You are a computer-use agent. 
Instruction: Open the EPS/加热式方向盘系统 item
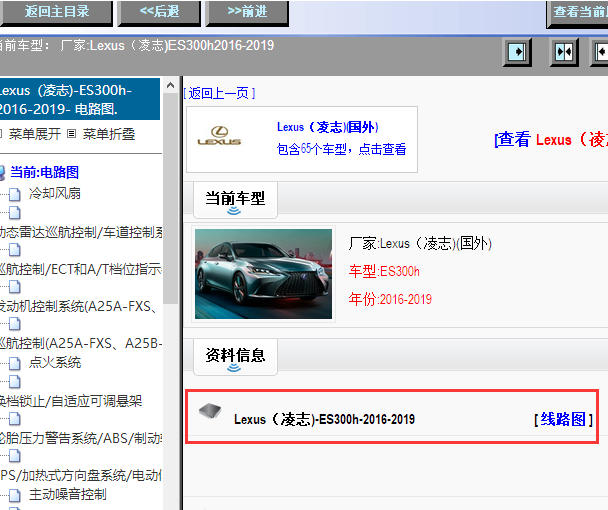point(81,475)
